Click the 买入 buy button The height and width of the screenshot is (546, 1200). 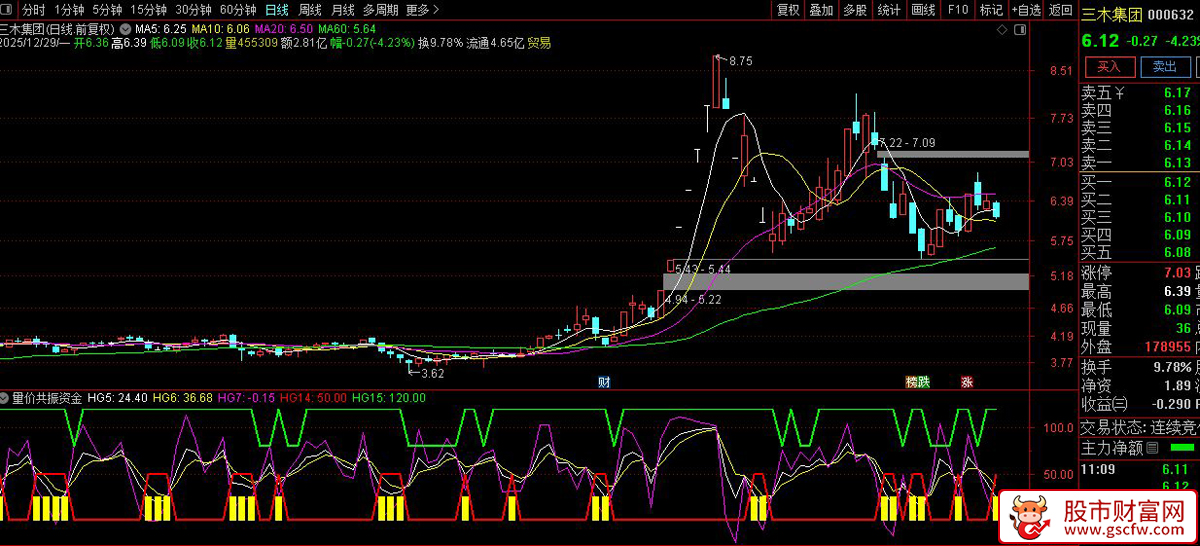(x=1109, y=67)
